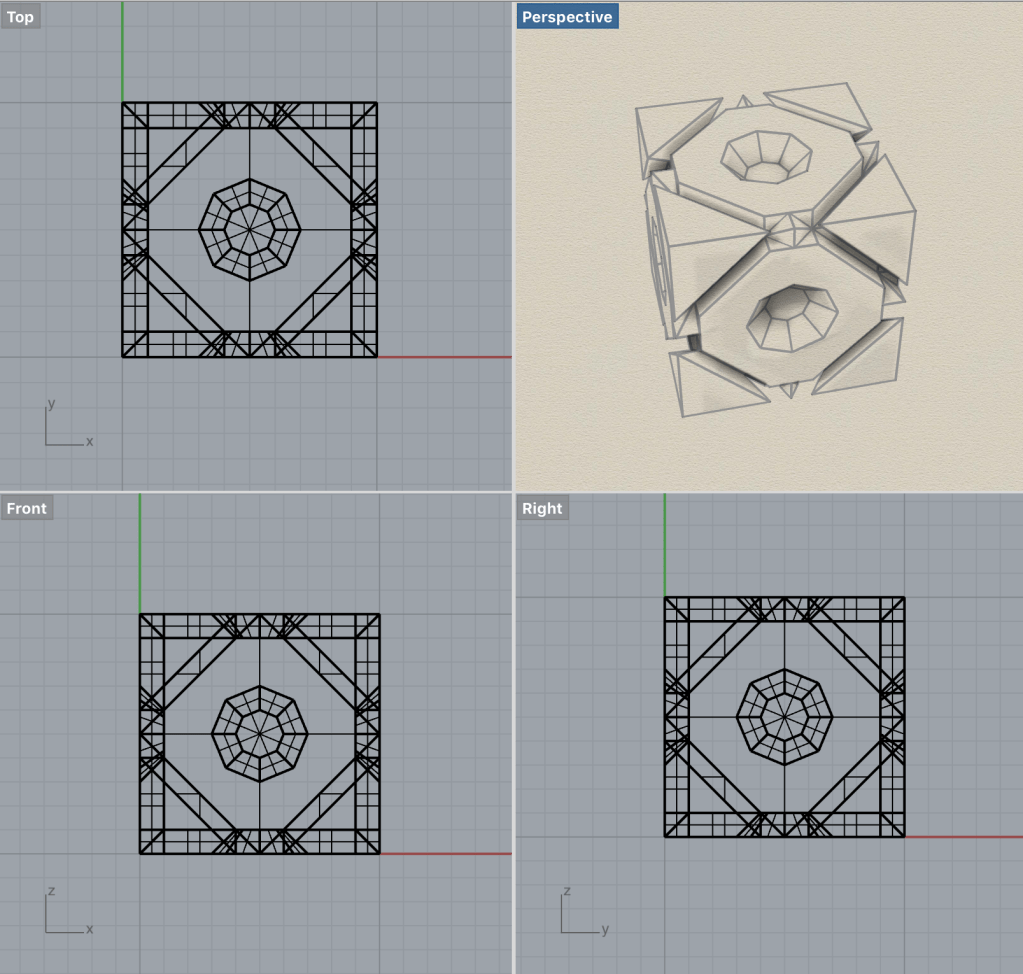Activate the Right viewport via its label
1023x974 pixels.
[542, 508]
